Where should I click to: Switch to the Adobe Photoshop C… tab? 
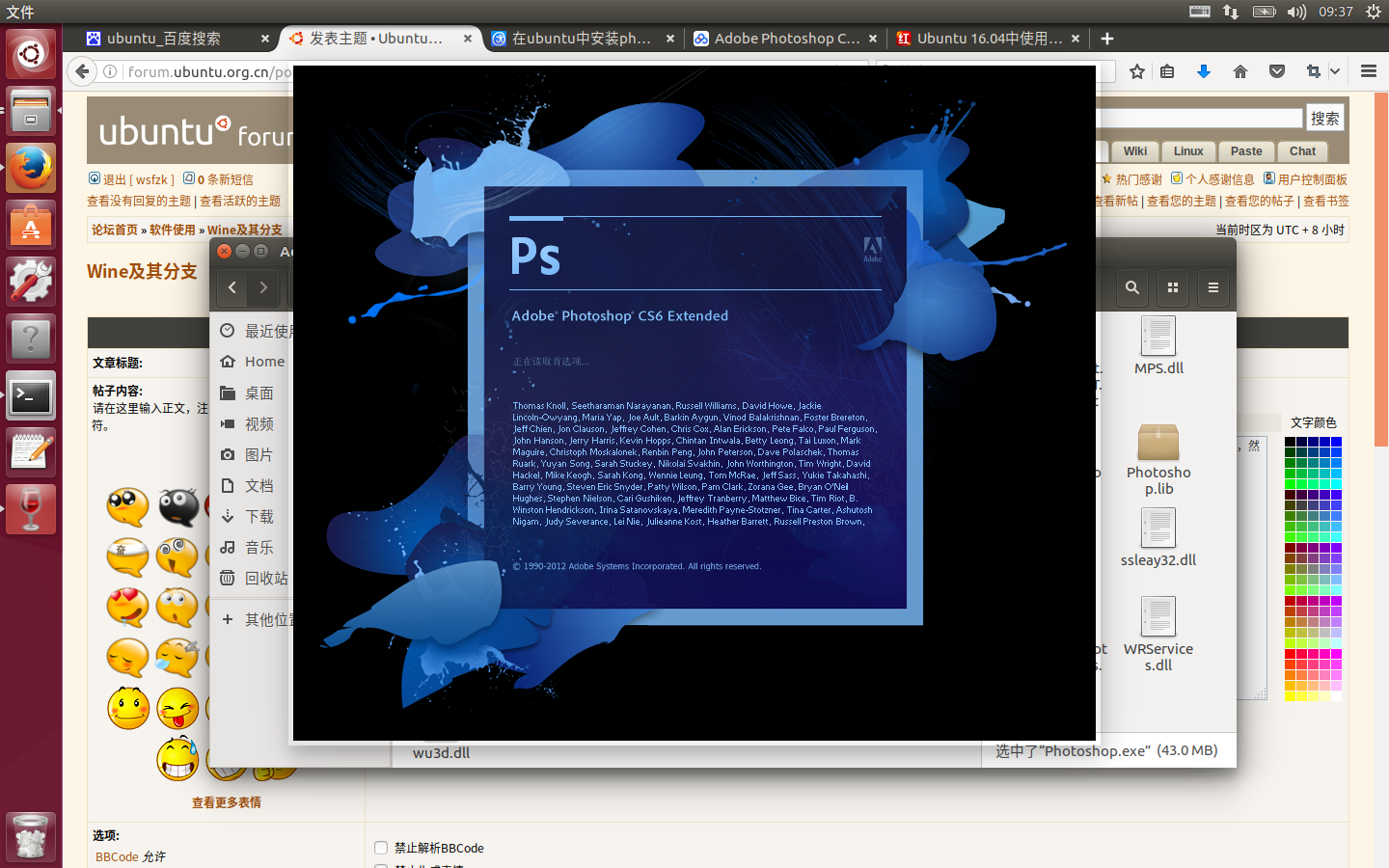786,39
